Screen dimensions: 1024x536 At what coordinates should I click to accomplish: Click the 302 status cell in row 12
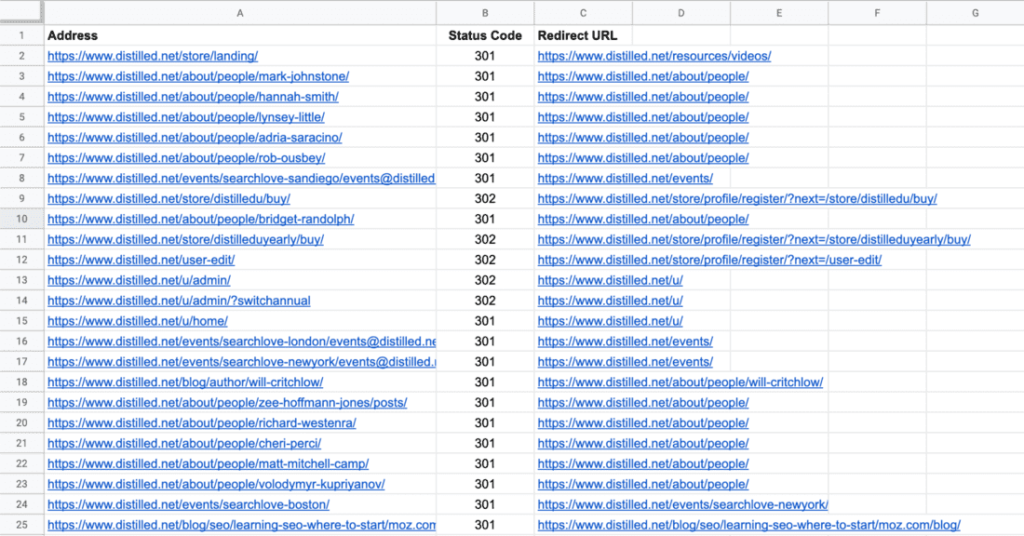[x=485, y=260]
